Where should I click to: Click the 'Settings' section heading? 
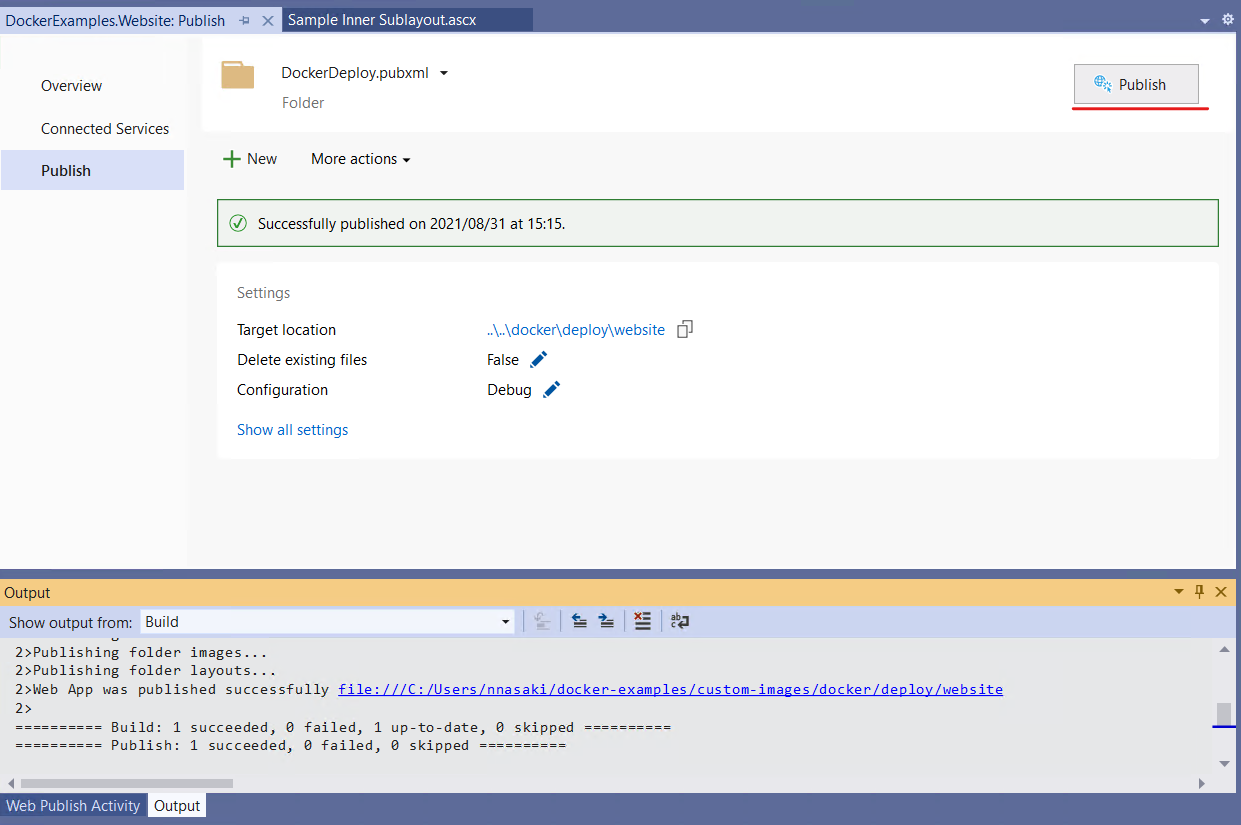tap(264, 293)
